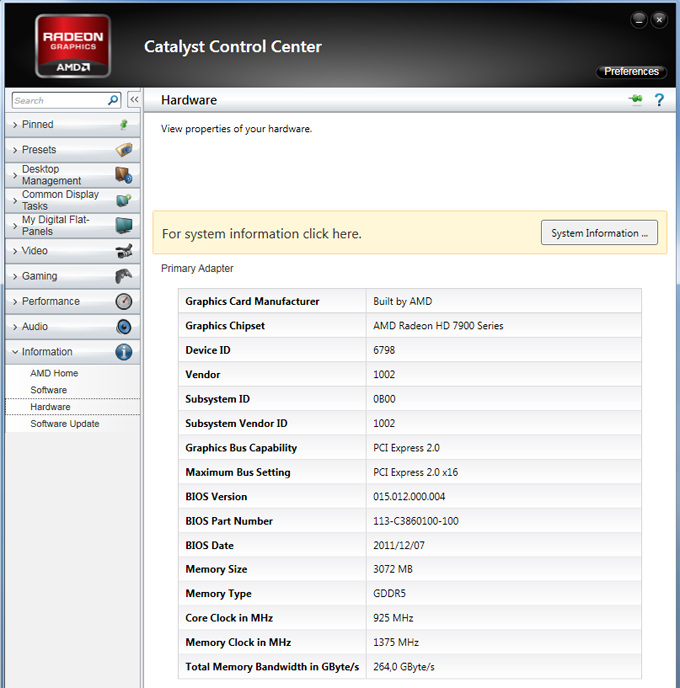Click 'AMD Radeon HD 7900 Series' value

pyautogui.click(x=438, y=326)
